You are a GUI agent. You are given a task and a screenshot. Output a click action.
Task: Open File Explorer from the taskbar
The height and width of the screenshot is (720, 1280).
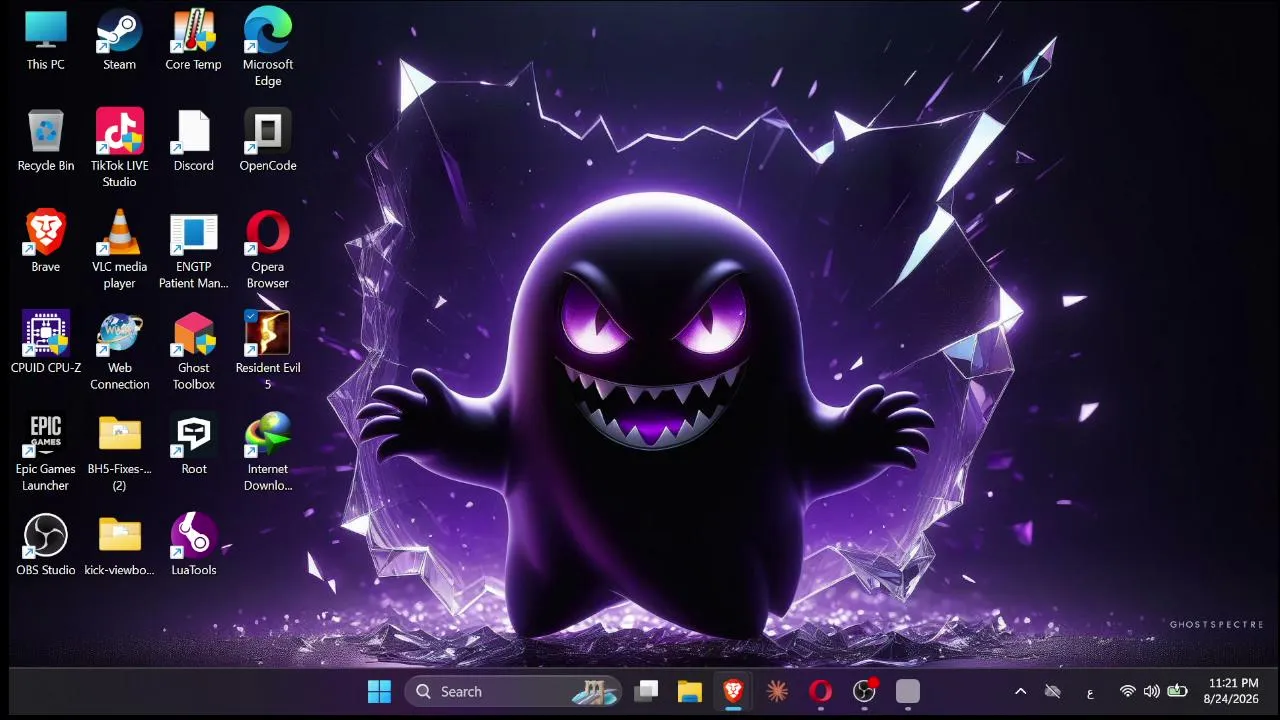point(690,691)
